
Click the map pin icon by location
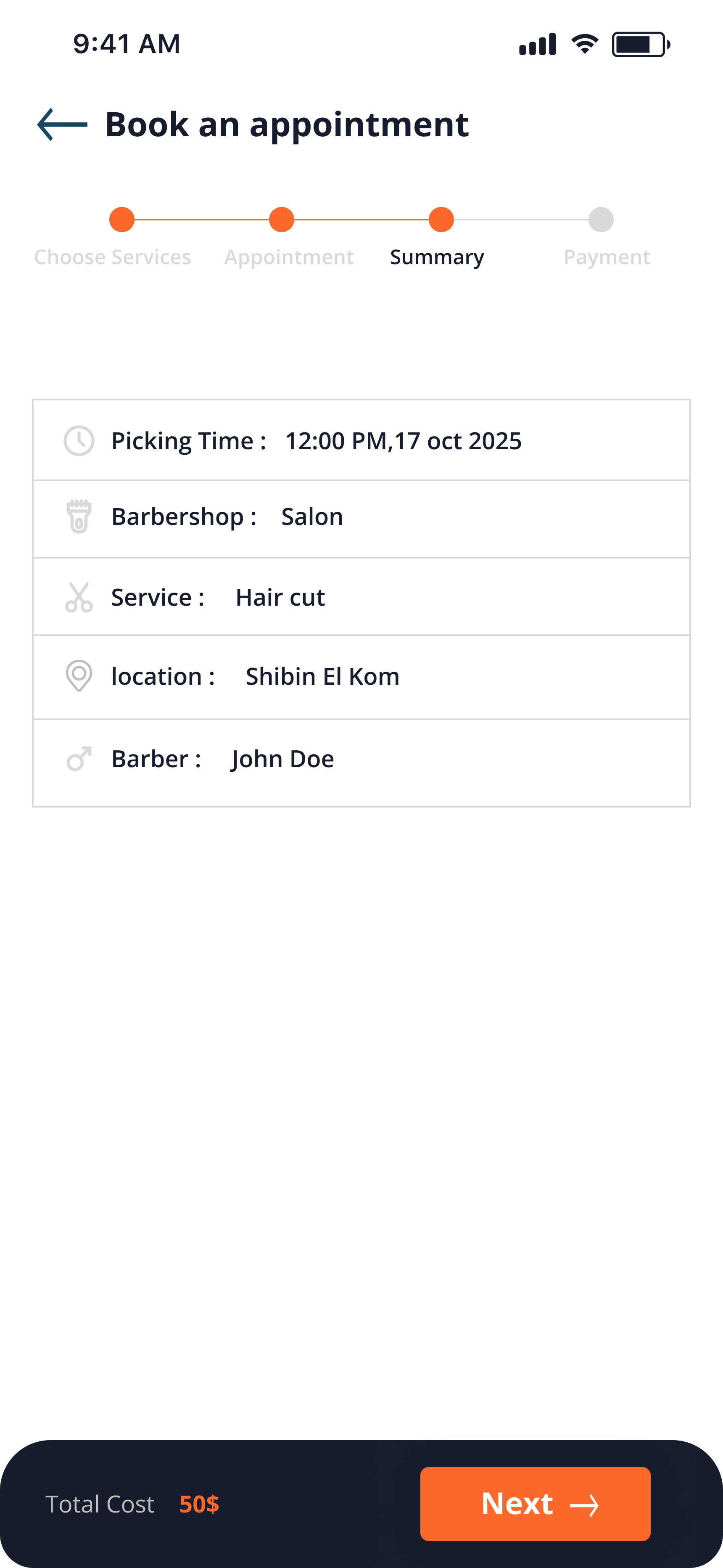(x=79, y=675)
